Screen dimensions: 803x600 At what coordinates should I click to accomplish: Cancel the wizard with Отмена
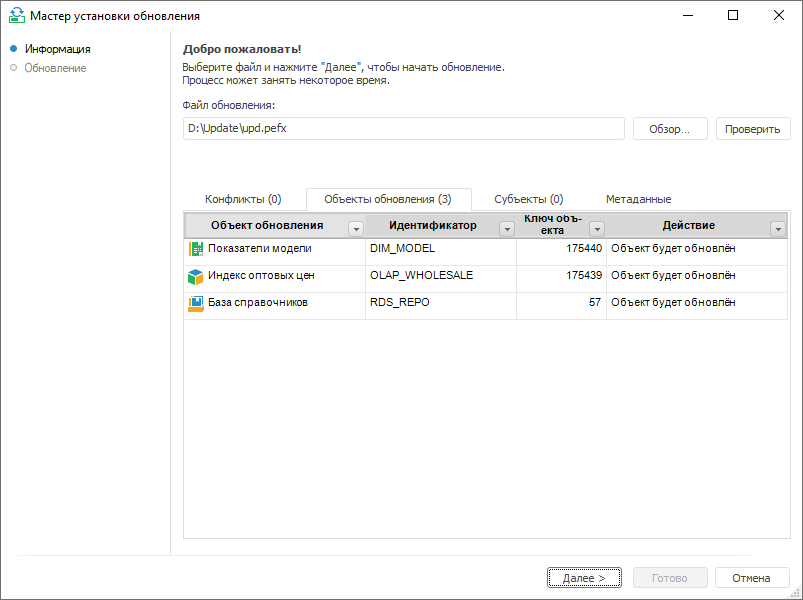[751, 578]
